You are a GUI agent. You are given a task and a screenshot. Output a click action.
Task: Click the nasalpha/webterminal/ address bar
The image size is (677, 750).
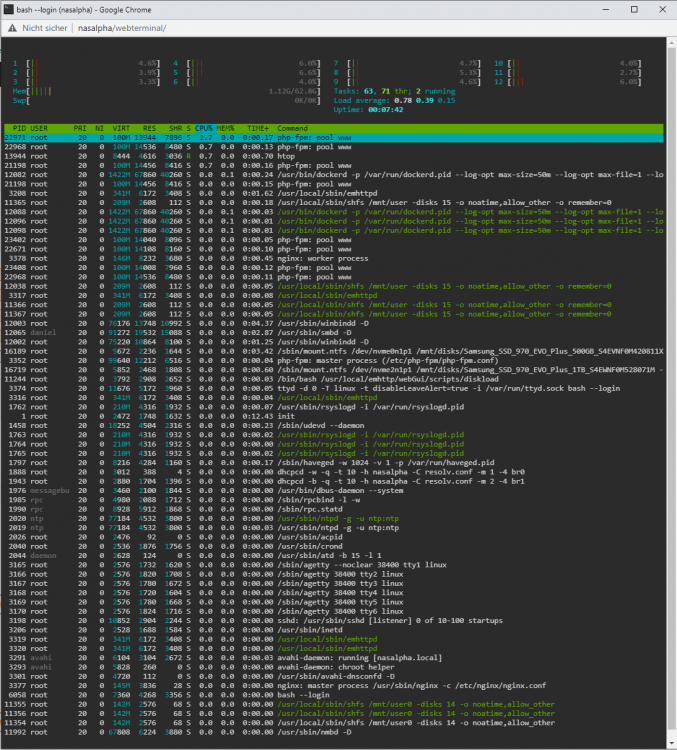[x=122, y=28]
